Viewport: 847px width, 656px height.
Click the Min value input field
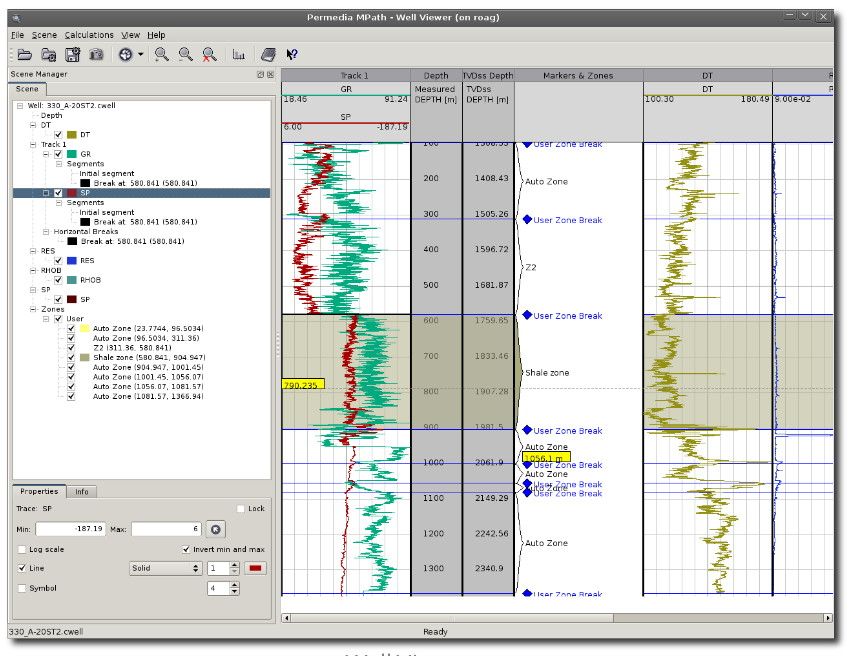click(70, 529)
